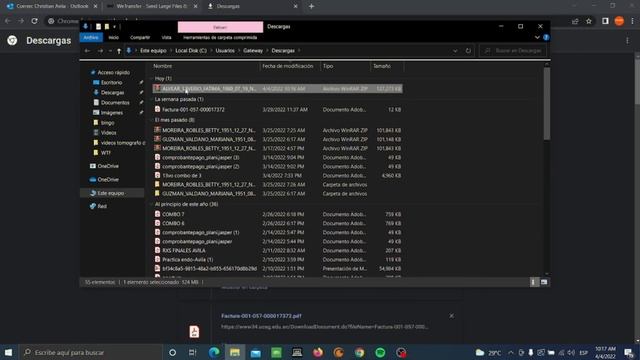
Task: Switch to details view layout icon
Action: click(x=534, y=282)
